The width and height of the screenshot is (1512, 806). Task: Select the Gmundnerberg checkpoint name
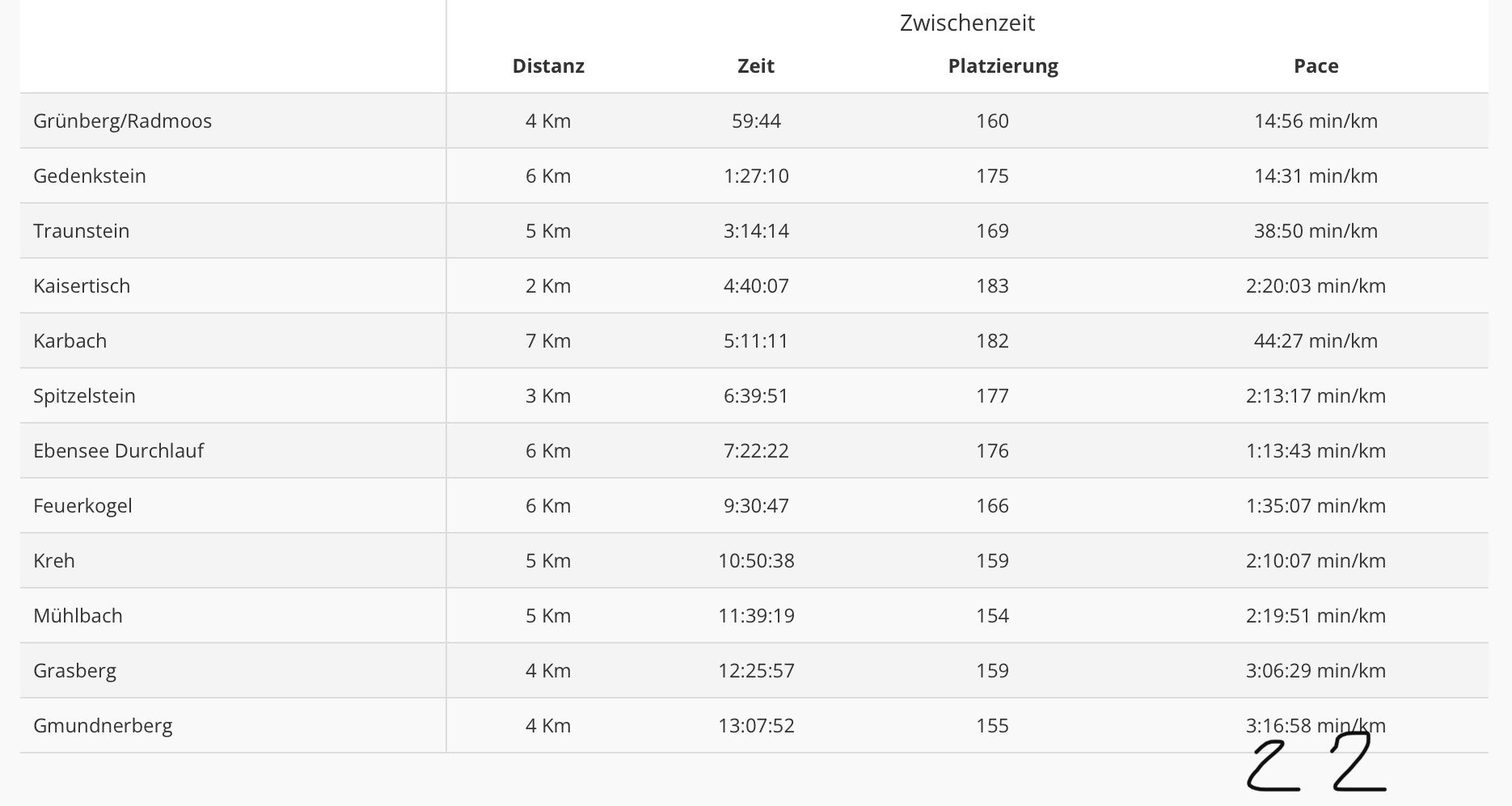[103, 726]
